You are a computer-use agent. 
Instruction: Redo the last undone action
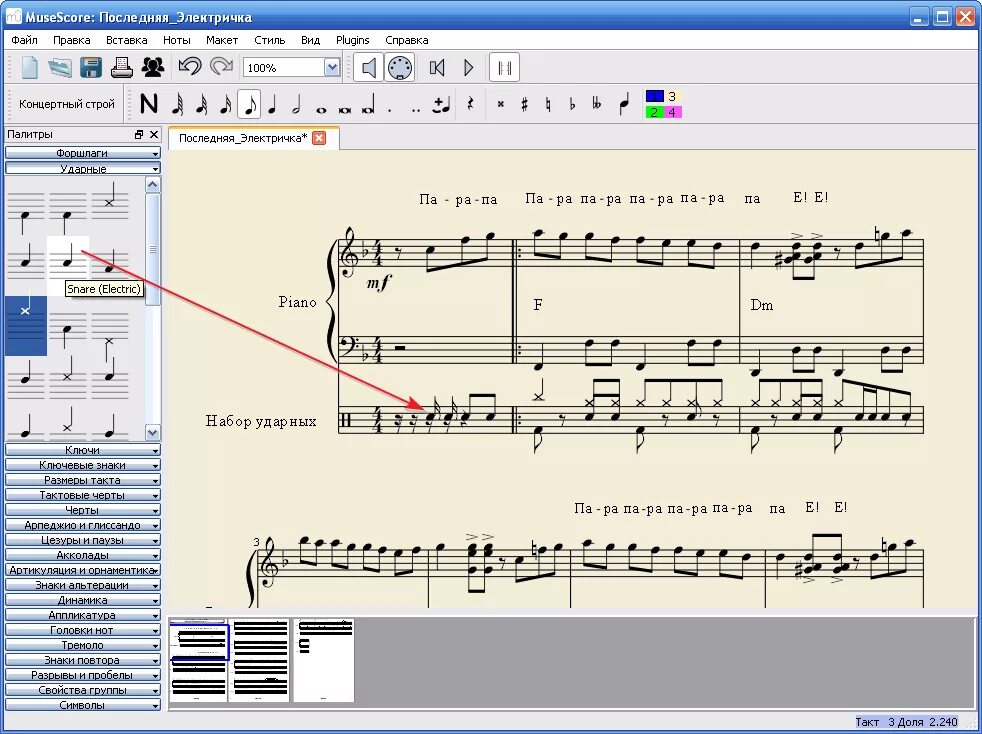point(221,67)
